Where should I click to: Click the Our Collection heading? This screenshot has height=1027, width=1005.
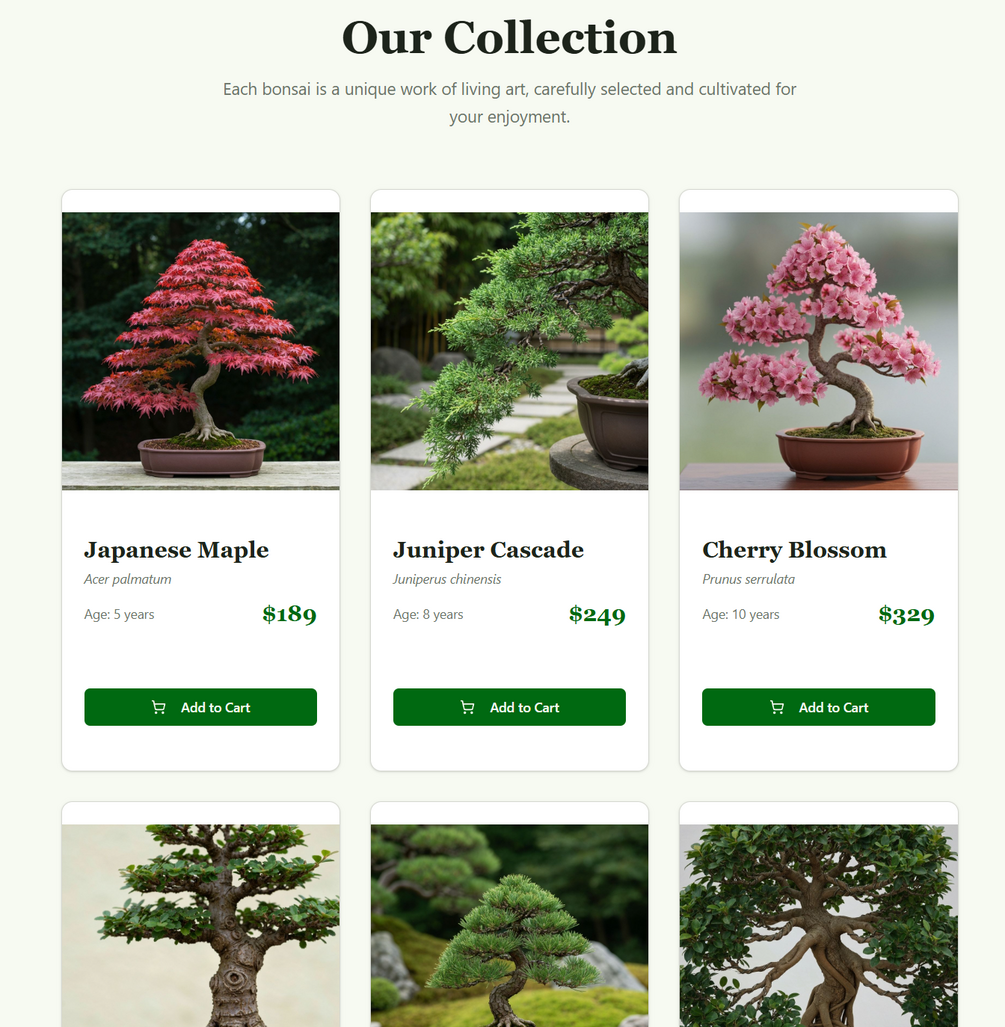pos(509,38)
